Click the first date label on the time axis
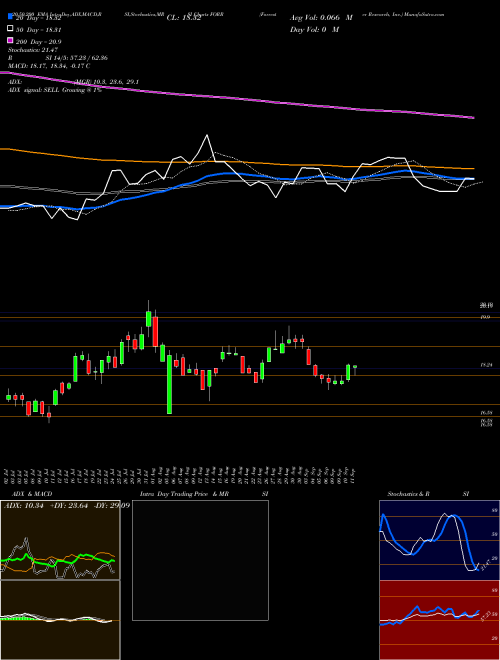500x660 pixels. tap(8, 476)
